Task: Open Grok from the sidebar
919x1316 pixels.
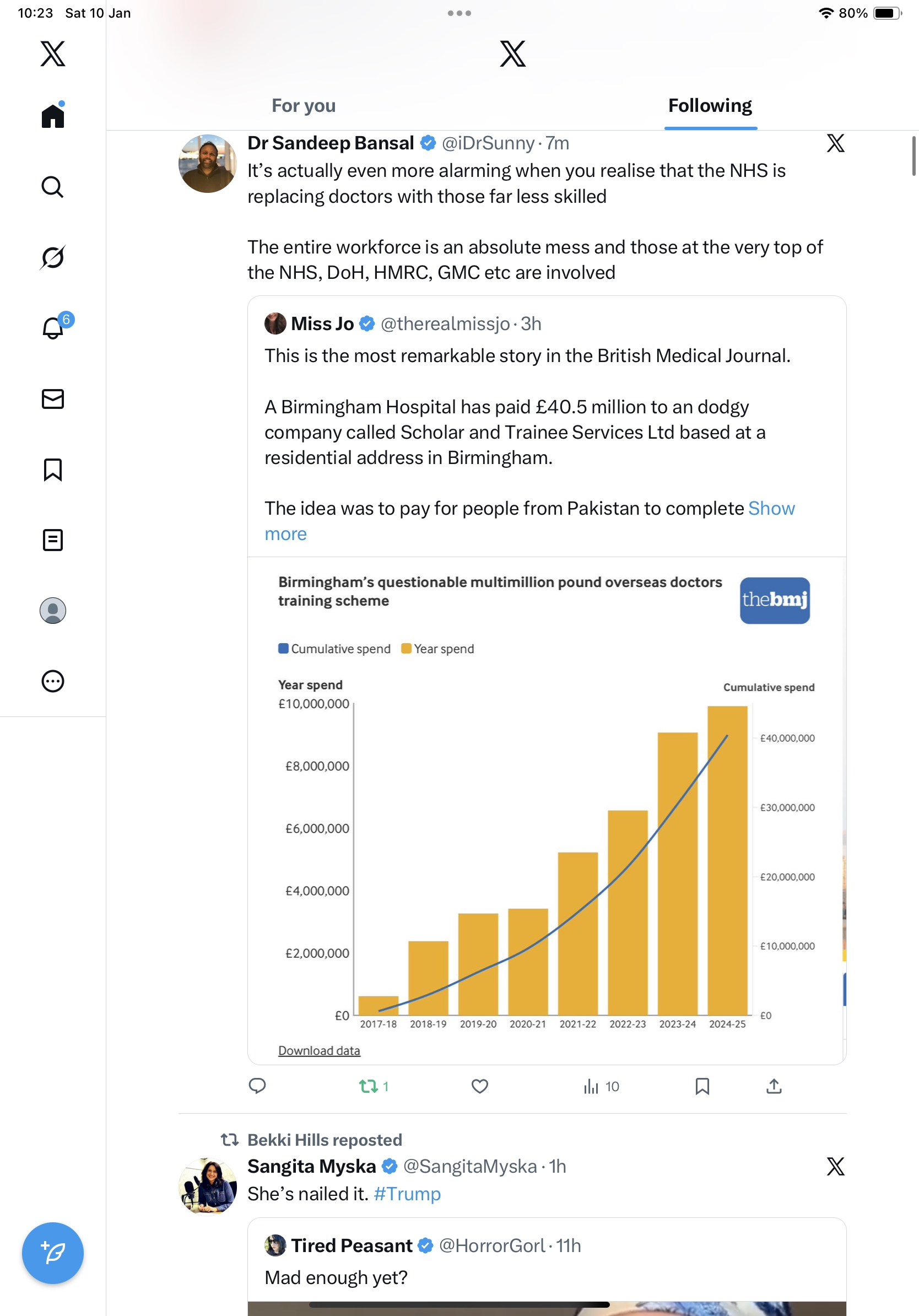Action: (x=53, y=257)
